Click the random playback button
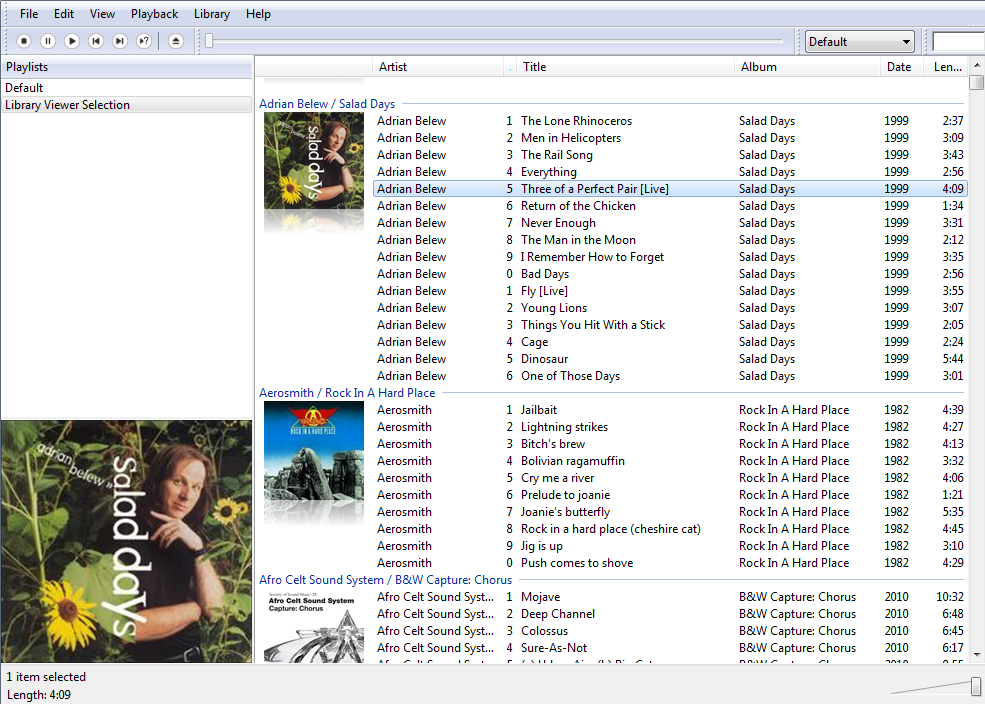 coord(144,41)
